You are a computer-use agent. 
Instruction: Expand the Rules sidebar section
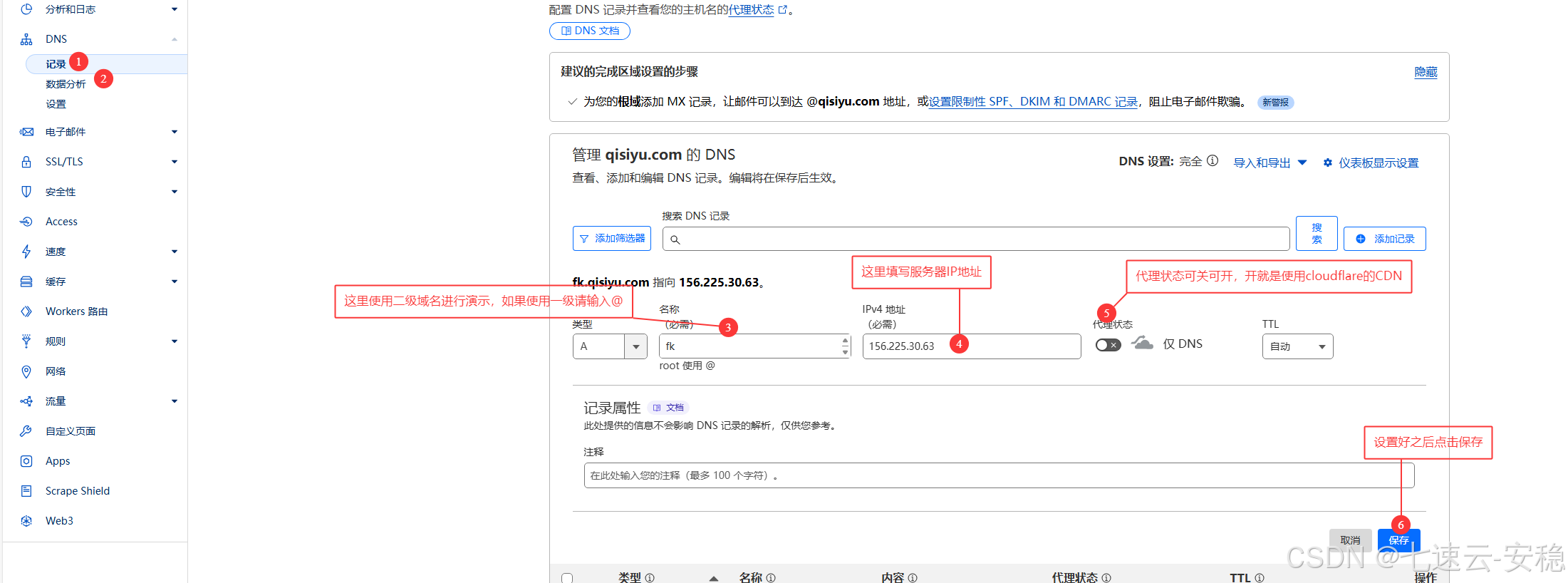tap(175, 341)
